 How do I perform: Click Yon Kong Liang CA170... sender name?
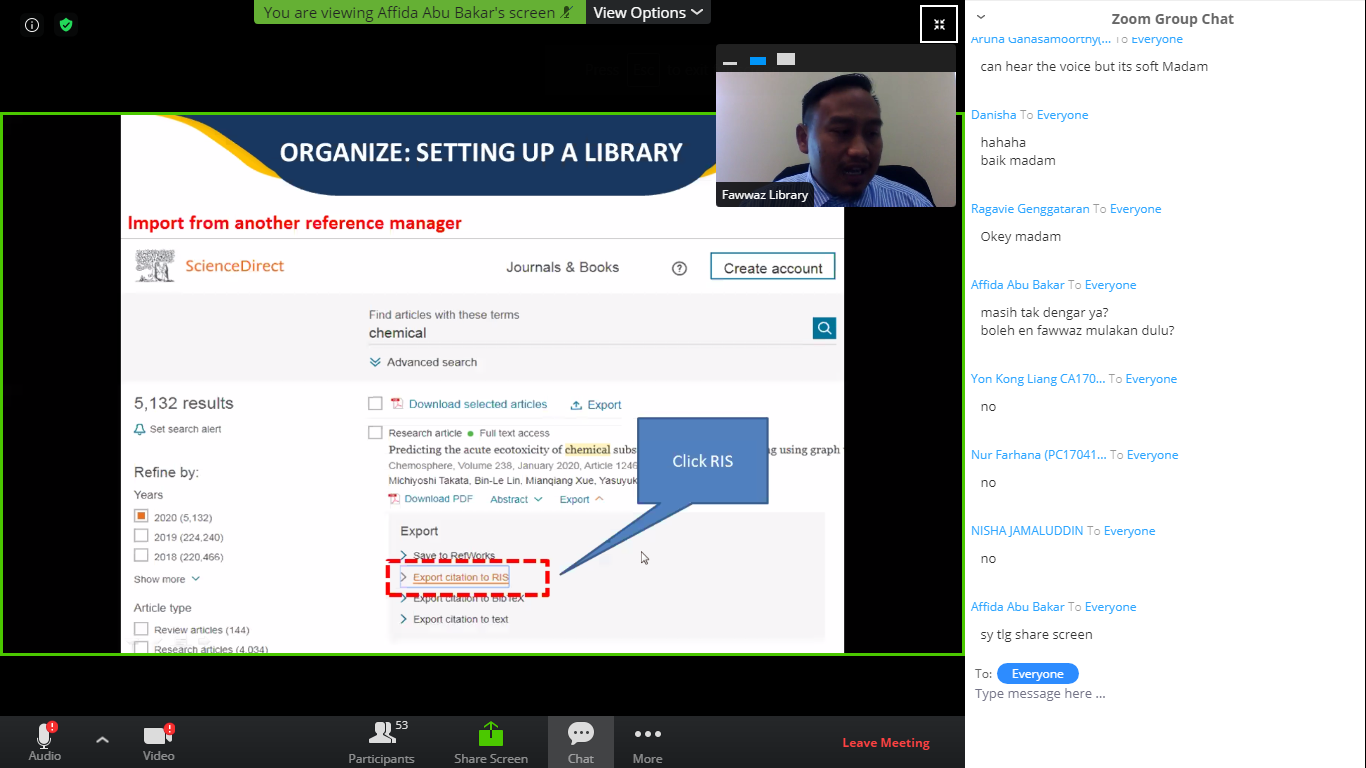tap(1038, 379)
